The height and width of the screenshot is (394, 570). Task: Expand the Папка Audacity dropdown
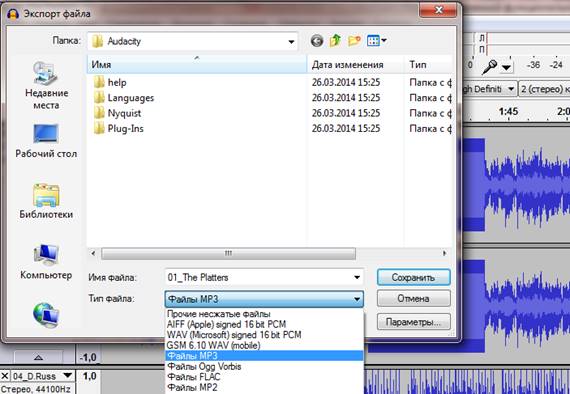[291, 41]
